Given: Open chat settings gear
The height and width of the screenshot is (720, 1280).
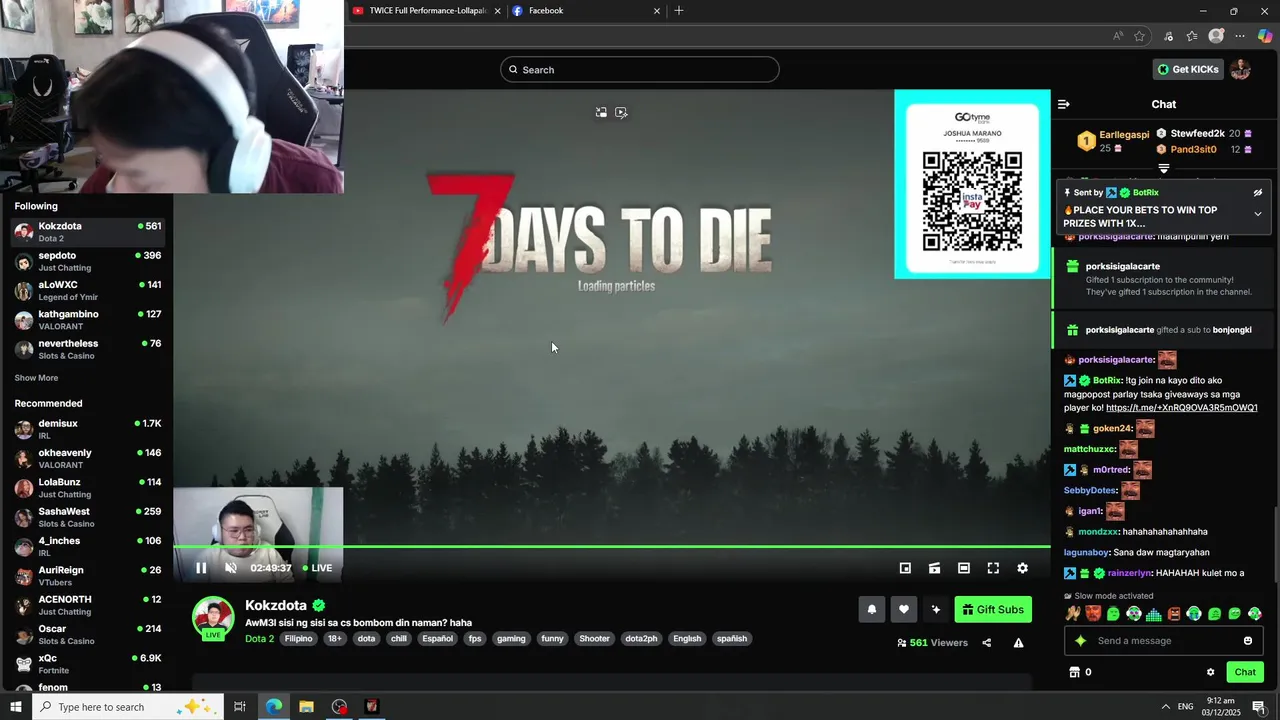Looking at the screenshot, I should click(1210, 672).
